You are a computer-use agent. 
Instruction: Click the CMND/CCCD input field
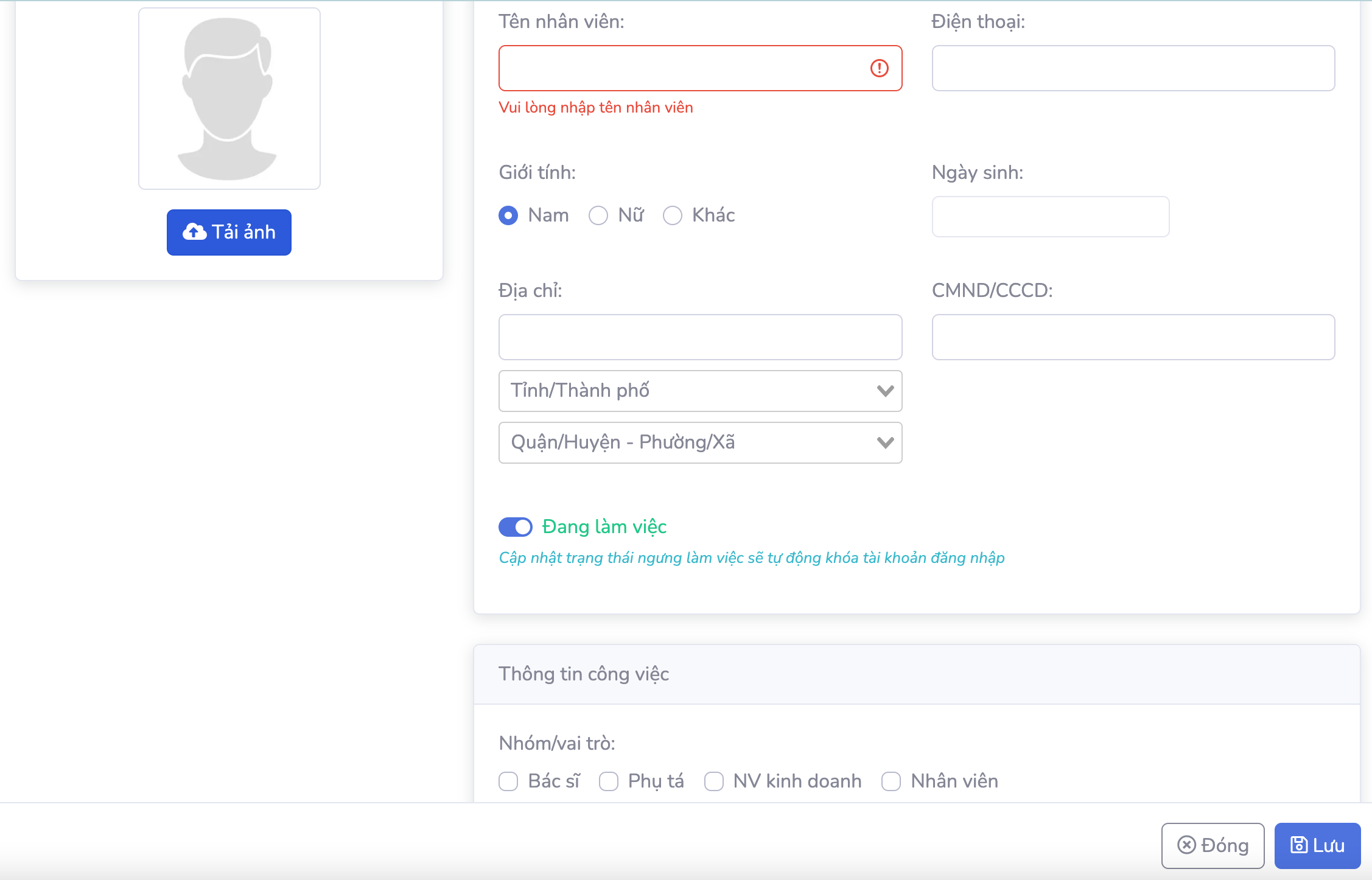tap(1133, 337)
